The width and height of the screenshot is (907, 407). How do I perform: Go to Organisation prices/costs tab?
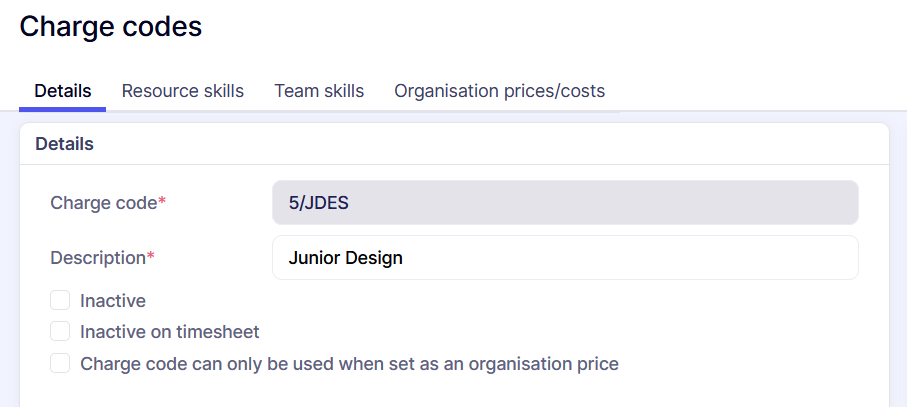click(499, 91)
